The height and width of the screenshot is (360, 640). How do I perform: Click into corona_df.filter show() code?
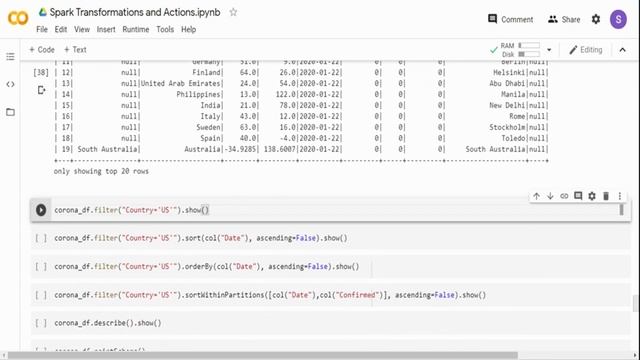point(131,210)
